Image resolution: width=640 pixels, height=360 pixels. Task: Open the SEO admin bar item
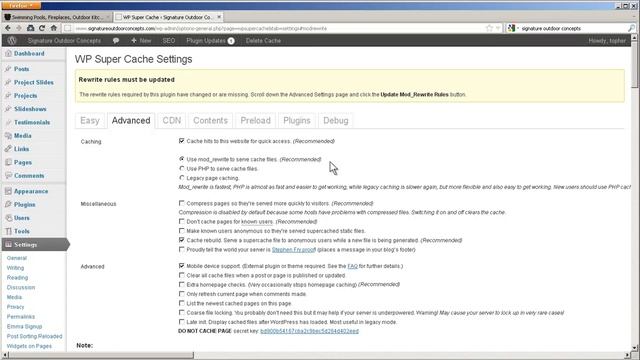169,40
